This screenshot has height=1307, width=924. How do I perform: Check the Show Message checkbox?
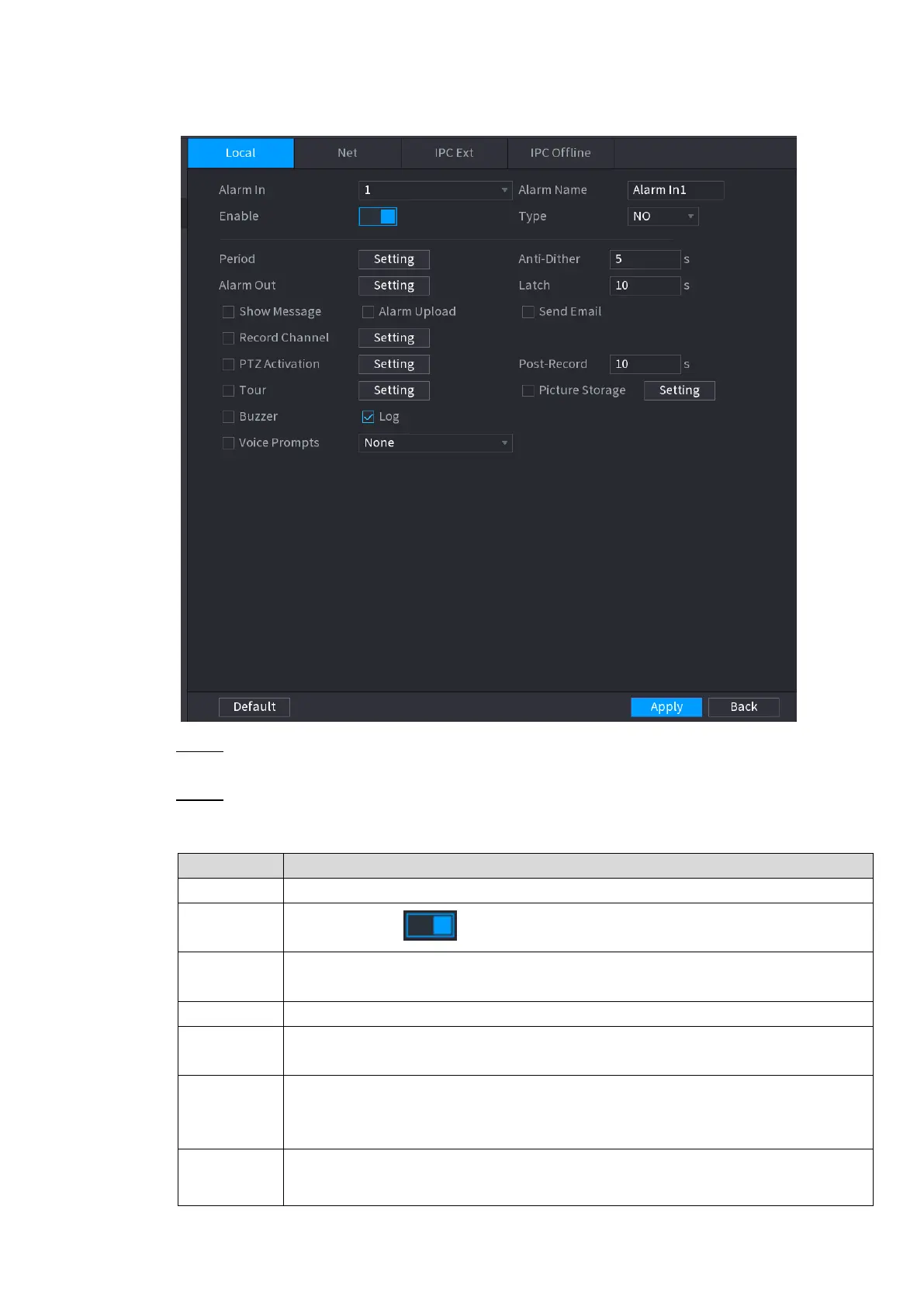pos(228,312)
